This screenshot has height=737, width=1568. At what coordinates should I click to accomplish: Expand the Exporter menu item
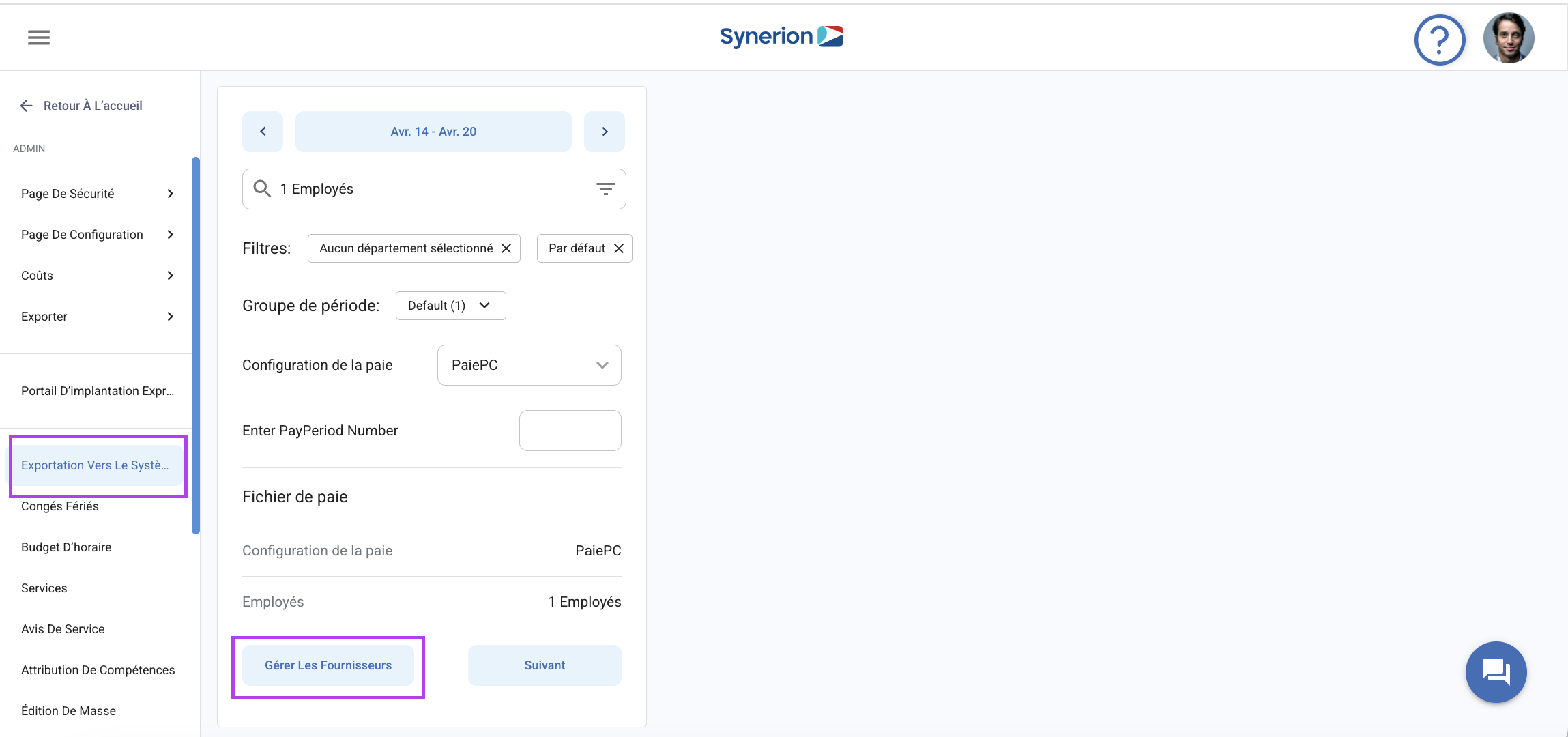click(98, 317)
